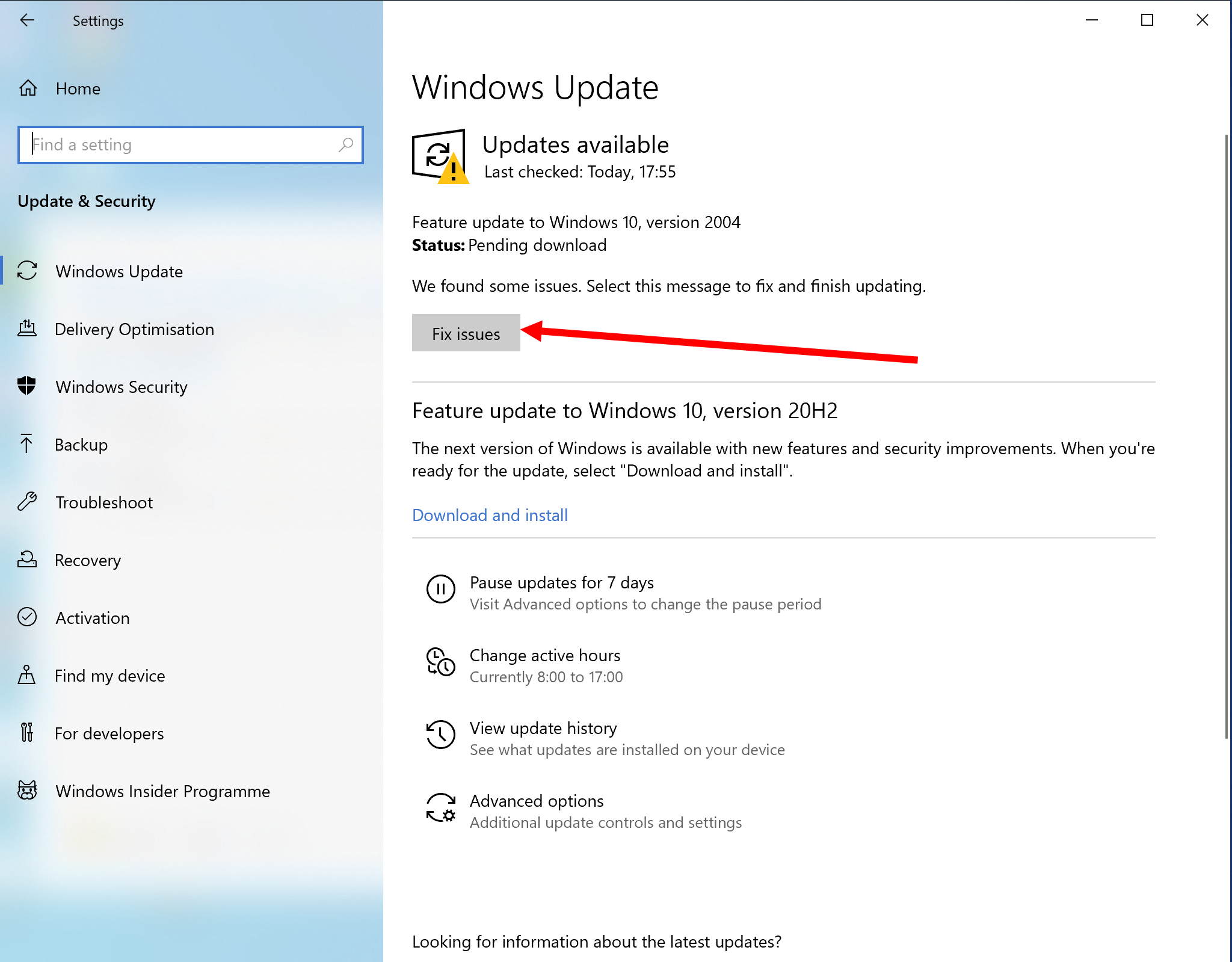Select Backup in the sidebar

pos(81,445)
